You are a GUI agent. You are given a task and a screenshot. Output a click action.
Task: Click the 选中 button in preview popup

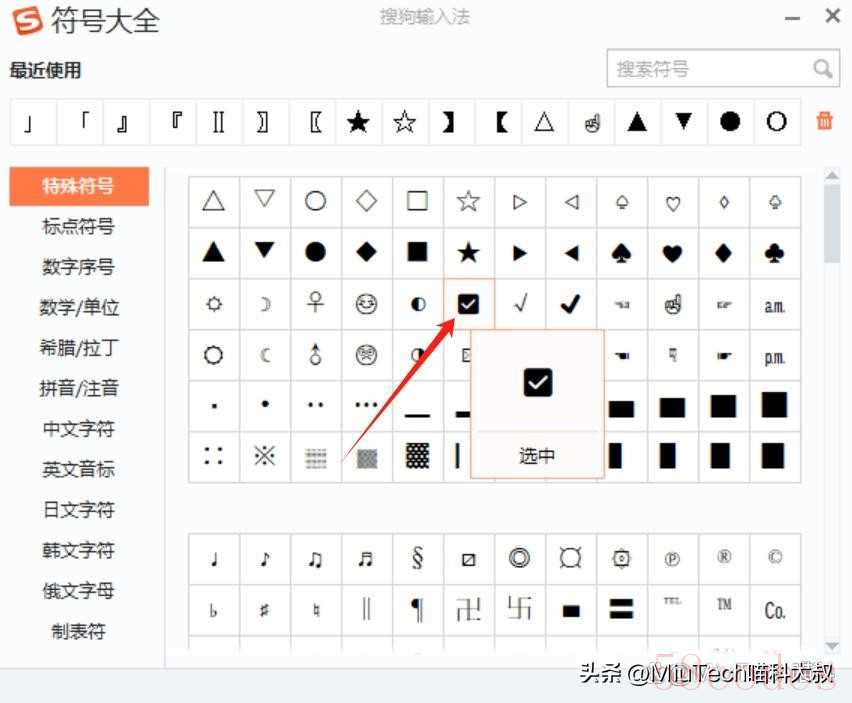point(537,456)
